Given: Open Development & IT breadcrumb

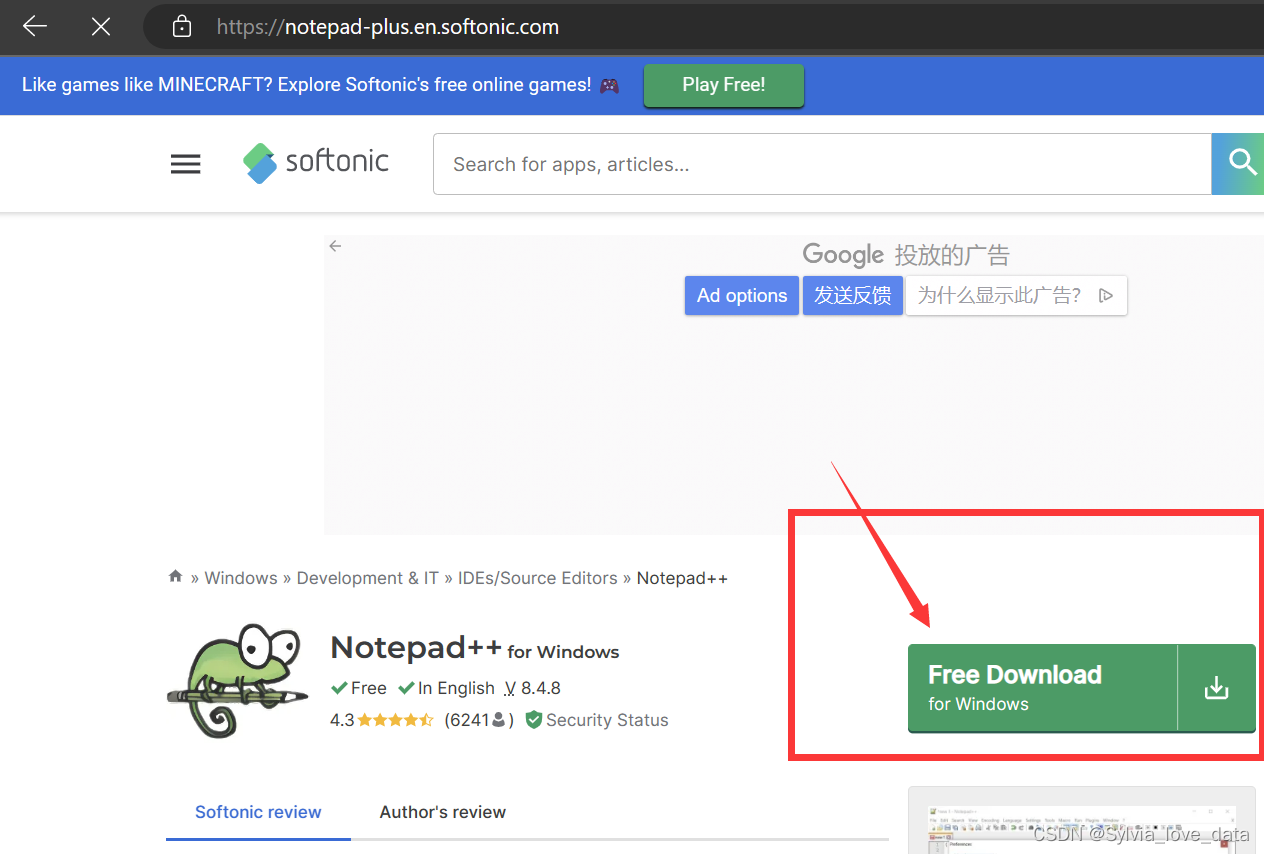Looking at the screenshot, I should click(x=368, y=578).
